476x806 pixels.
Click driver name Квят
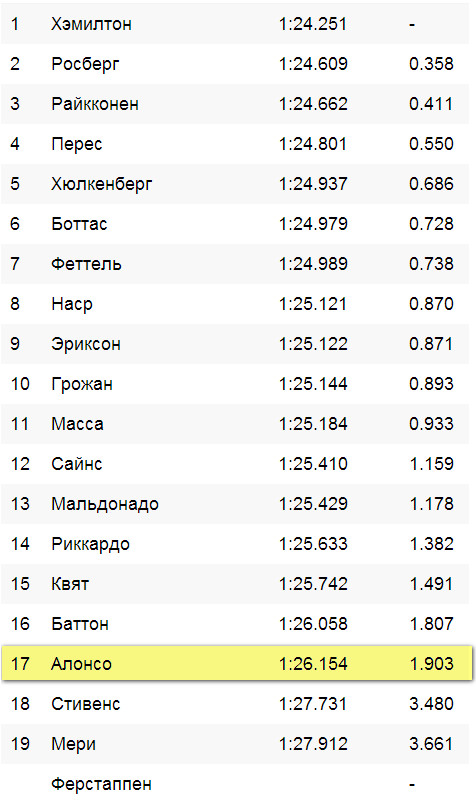[70, 584]
